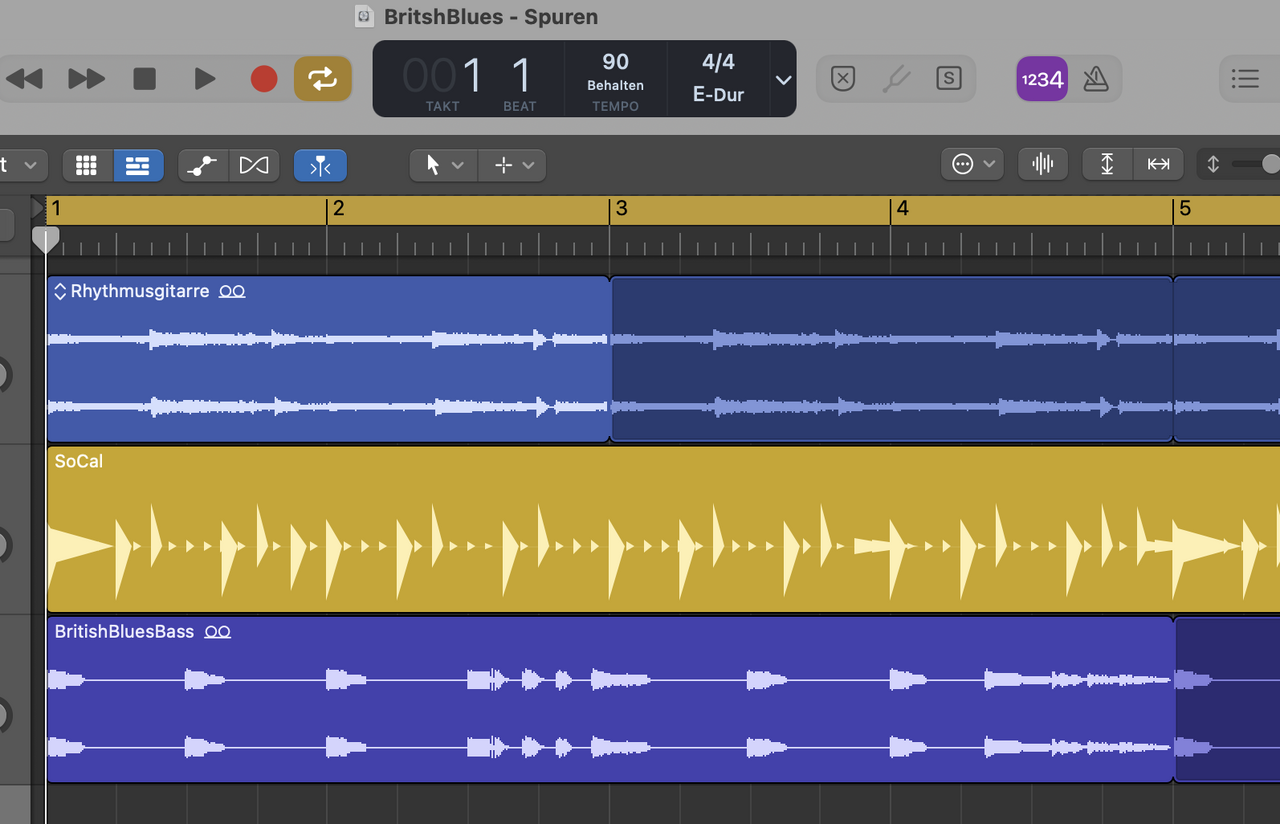
Task: Click ruler bar marker 5
Action: point(1185,209)
